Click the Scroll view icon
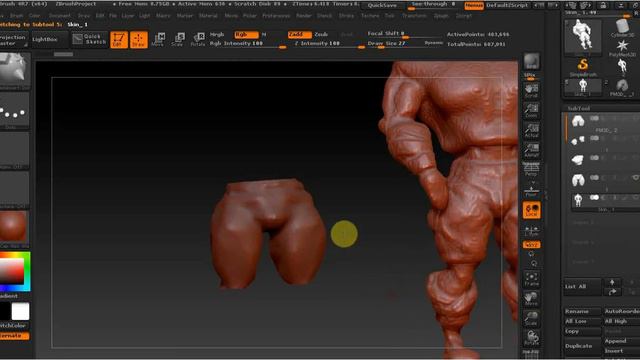The width and height of the screenshot is (640, 360). 531,91
